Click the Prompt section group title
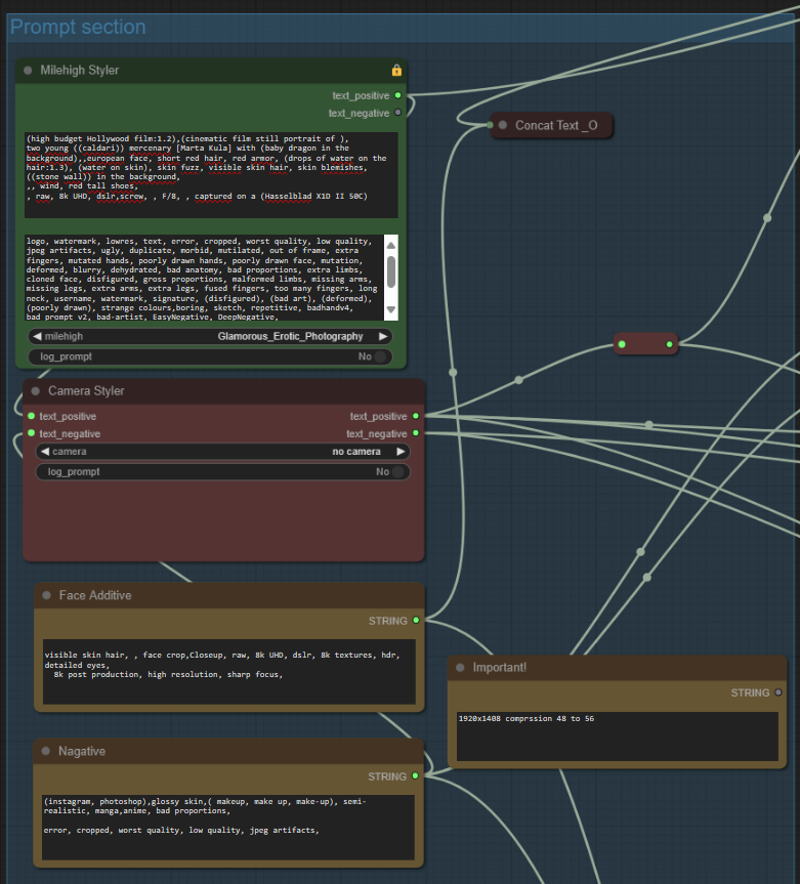The height and width of the screenshot is (884, 800). click(78, 27)
